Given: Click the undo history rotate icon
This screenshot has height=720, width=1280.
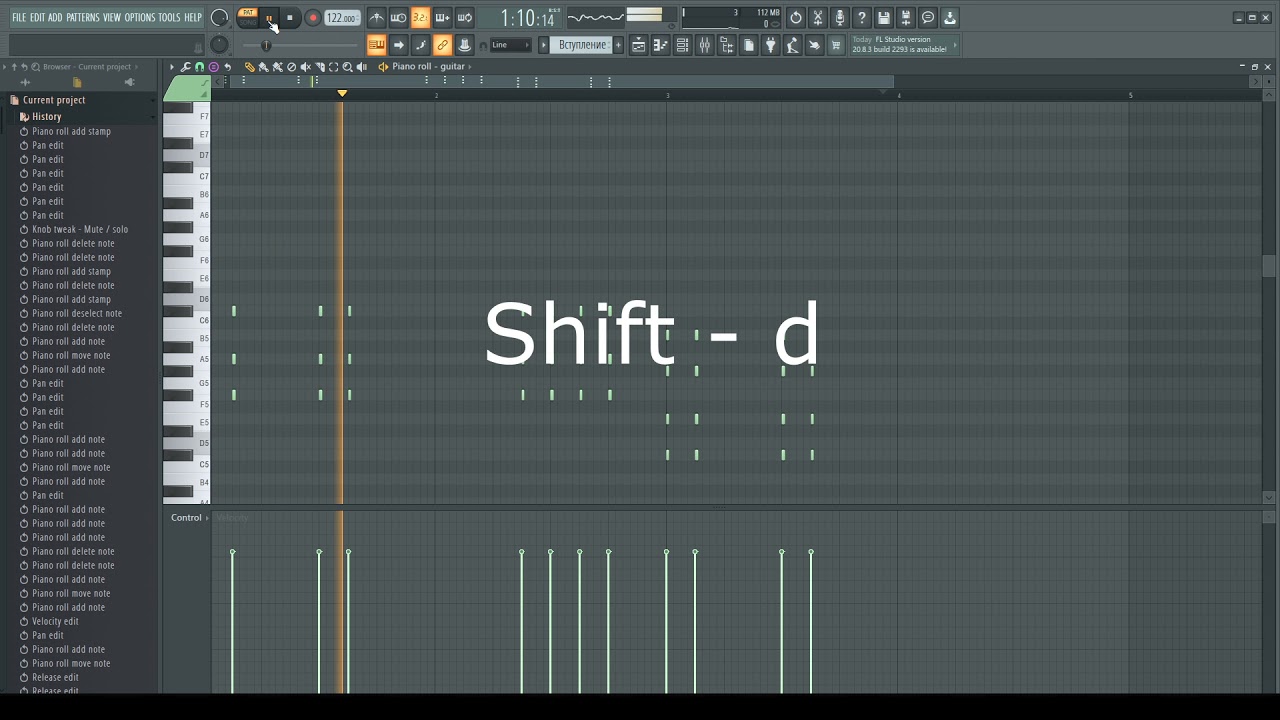Looking at the screenshot, I should coord(796,18).
